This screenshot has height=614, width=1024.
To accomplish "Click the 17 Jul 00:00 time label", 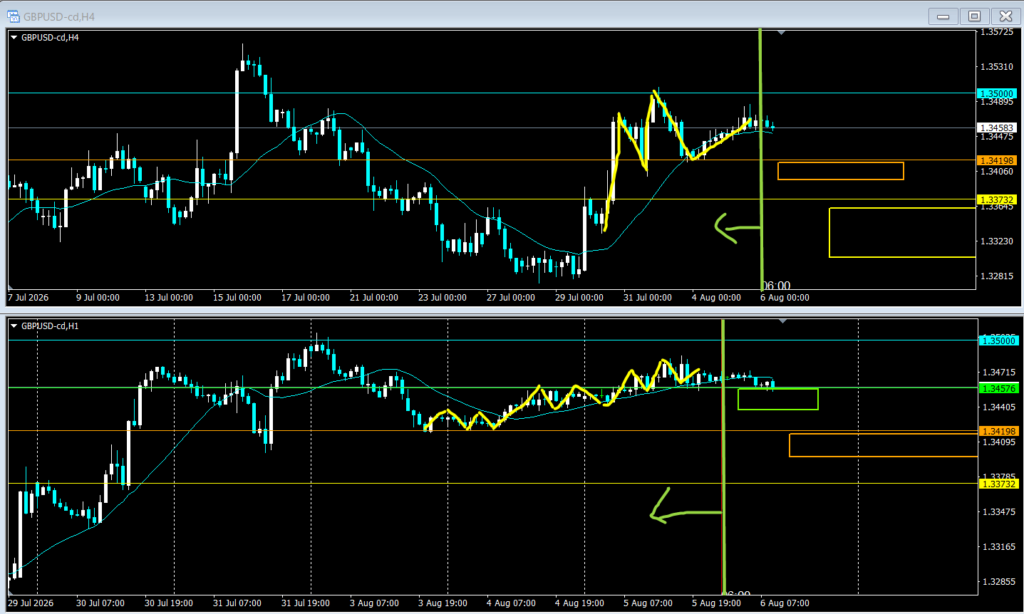I will [x=306, y=297].
